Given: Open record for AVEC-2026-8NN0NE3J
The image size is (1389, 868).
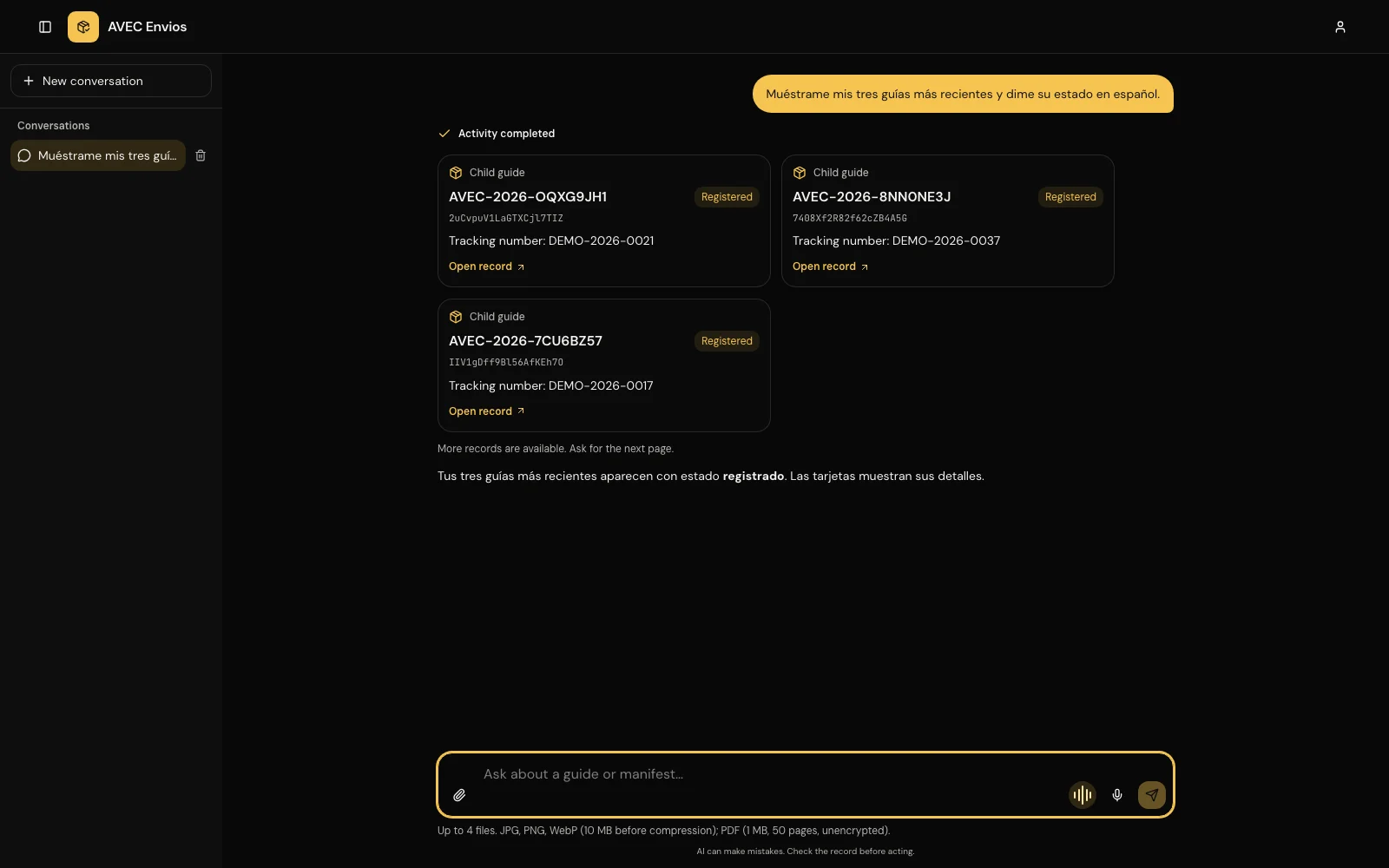Looking at the screenshot, I should (x=831, y=266).
